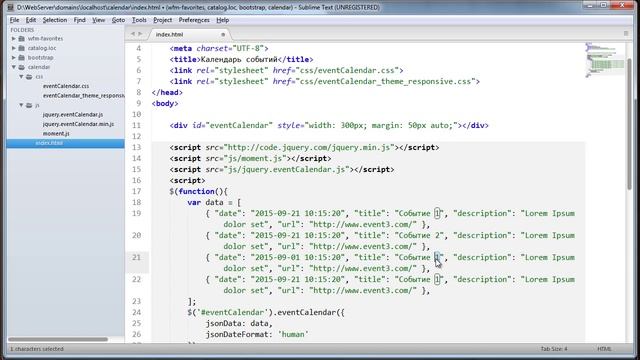Open eventCalendar.css file
Image resolution: width=640 pixels, height=360 pixels.
(66, 86)
